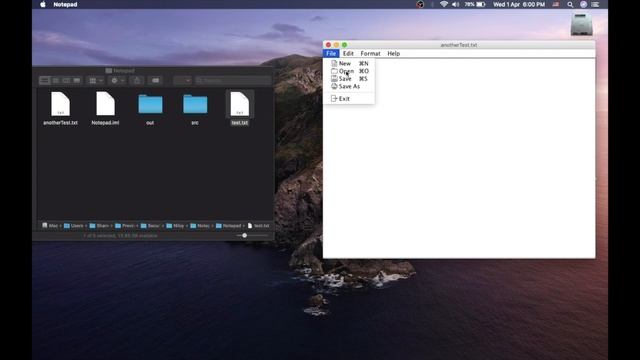The height and width of the screenshot is (360, 640).
Task: Open the Edit menu in Notepad window
Action: point(348,53)
